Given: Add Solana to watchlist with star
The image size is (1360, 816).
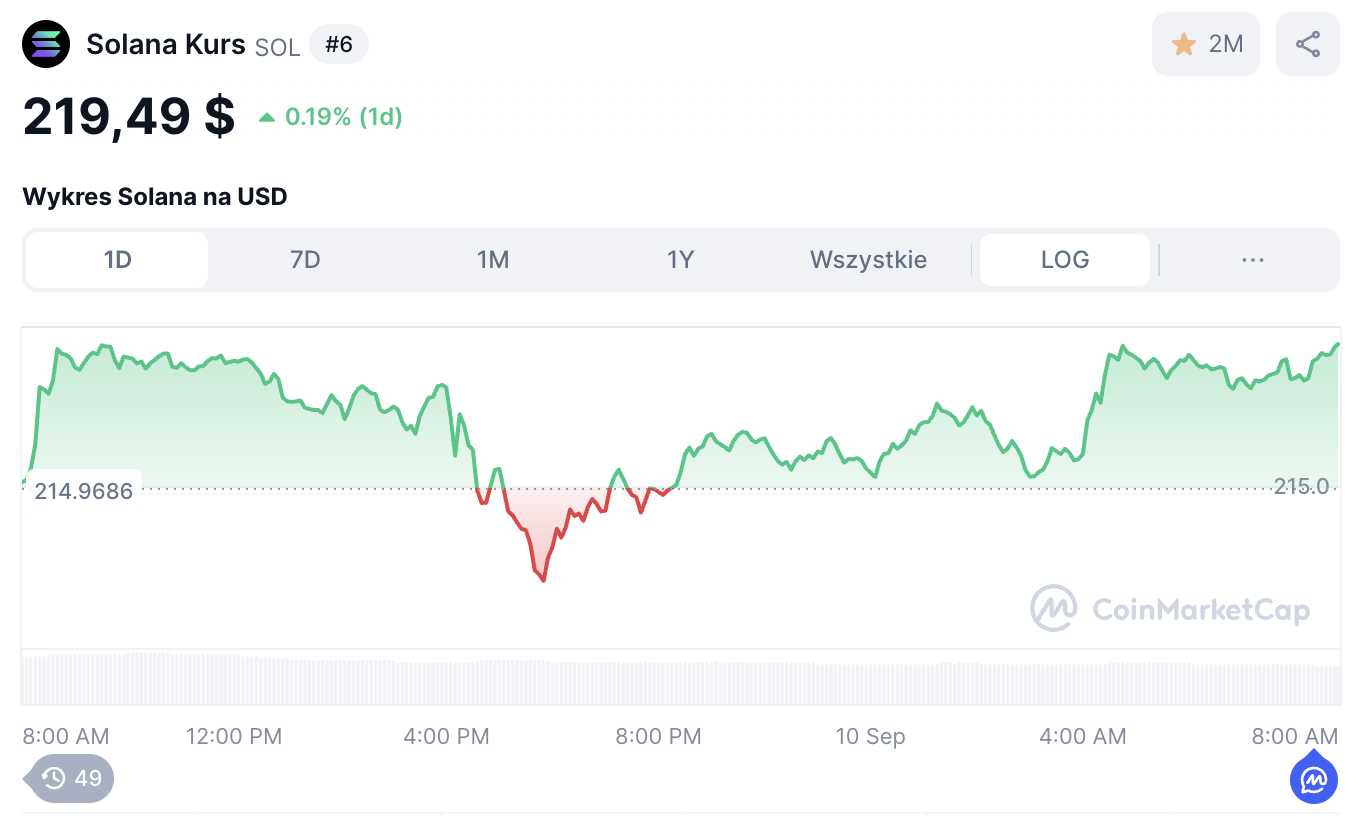Looking at the screenshot, I should click(1185, 44).
